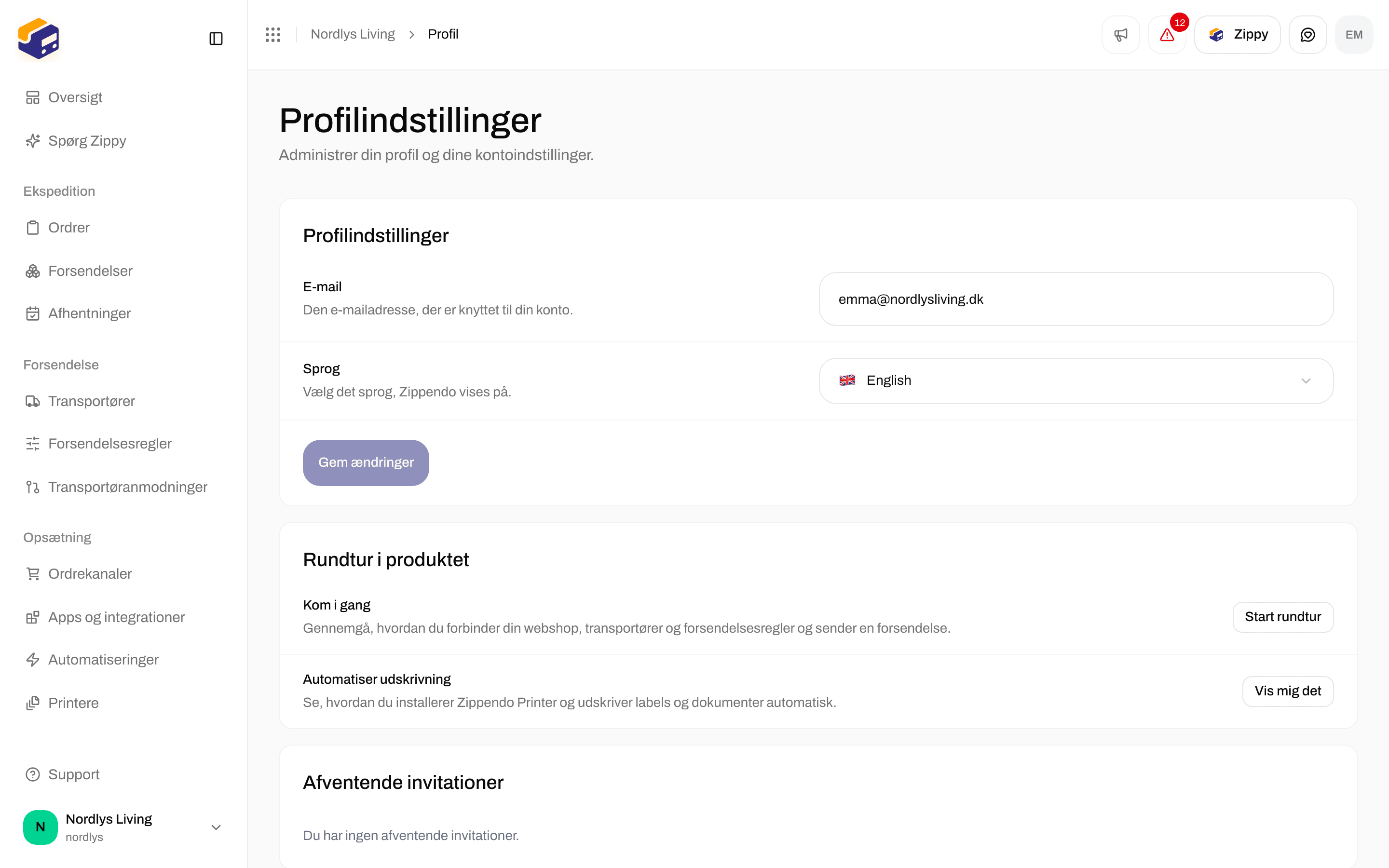1389x868 pixels.
Task: Open Transportøranmodninger
Action: [123, 488]
